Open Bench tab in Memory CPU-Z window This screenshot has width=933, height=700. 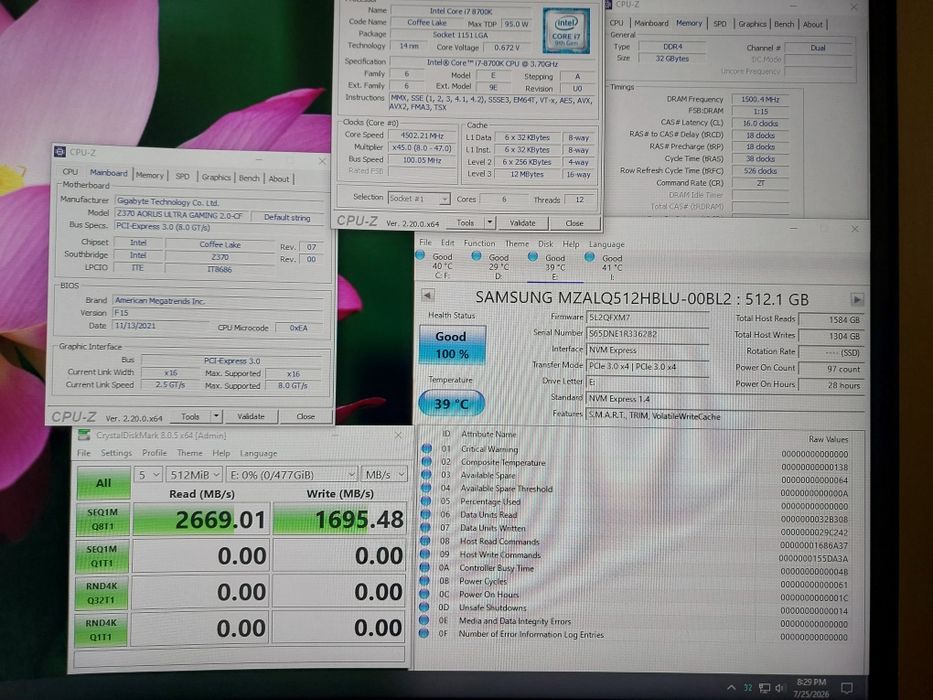click(784, 24)
